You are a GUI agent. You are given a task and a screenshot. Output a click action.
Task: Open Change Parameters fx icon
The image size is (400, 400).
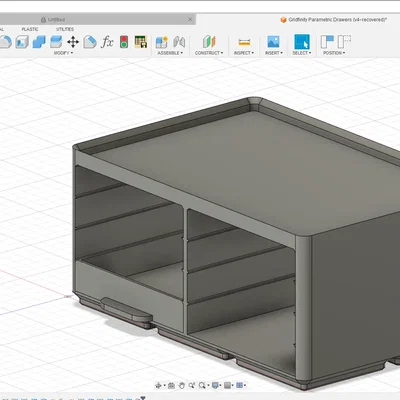click(107, 42)
